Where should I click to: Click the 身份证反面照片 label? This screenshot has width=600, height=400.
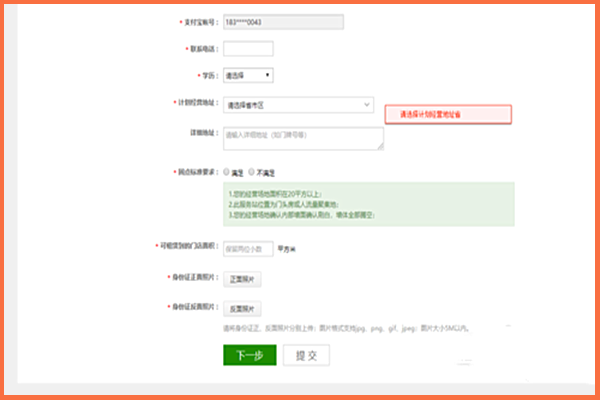[x=193, y=307]
